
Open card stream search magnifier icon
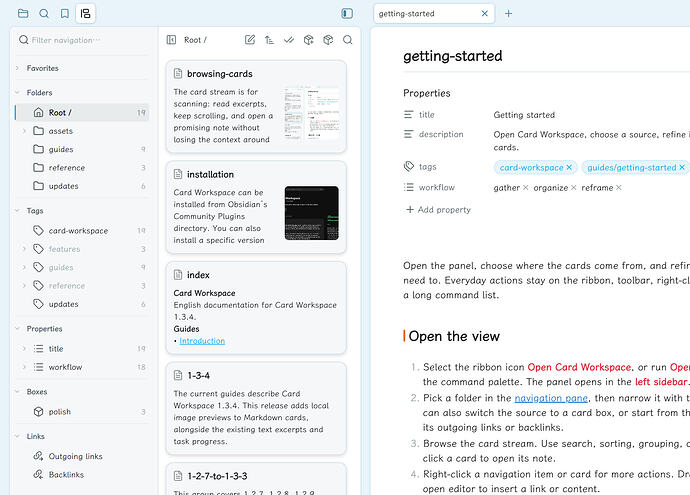click(348, 40)
